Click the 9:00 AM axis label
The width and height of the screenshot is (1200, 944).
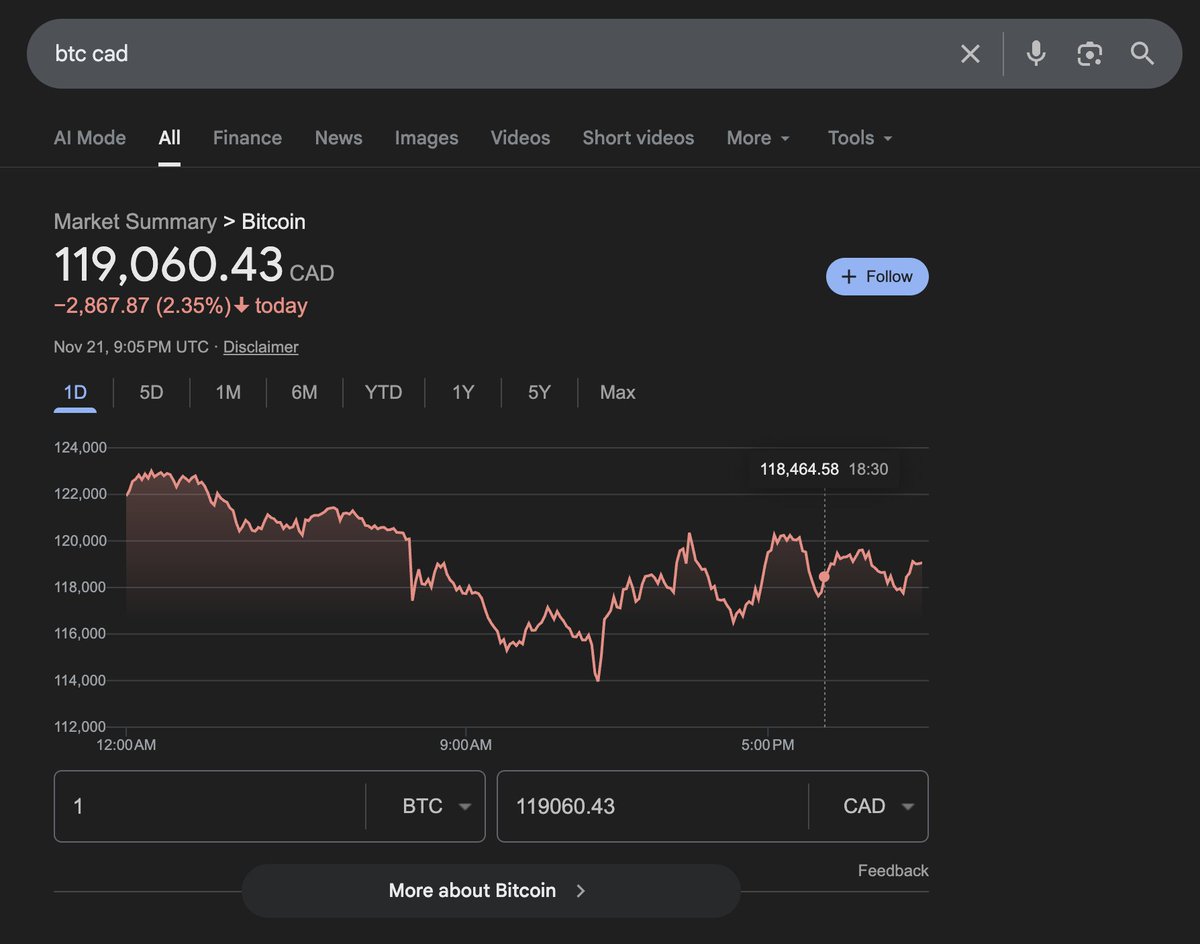coord(466,745)
